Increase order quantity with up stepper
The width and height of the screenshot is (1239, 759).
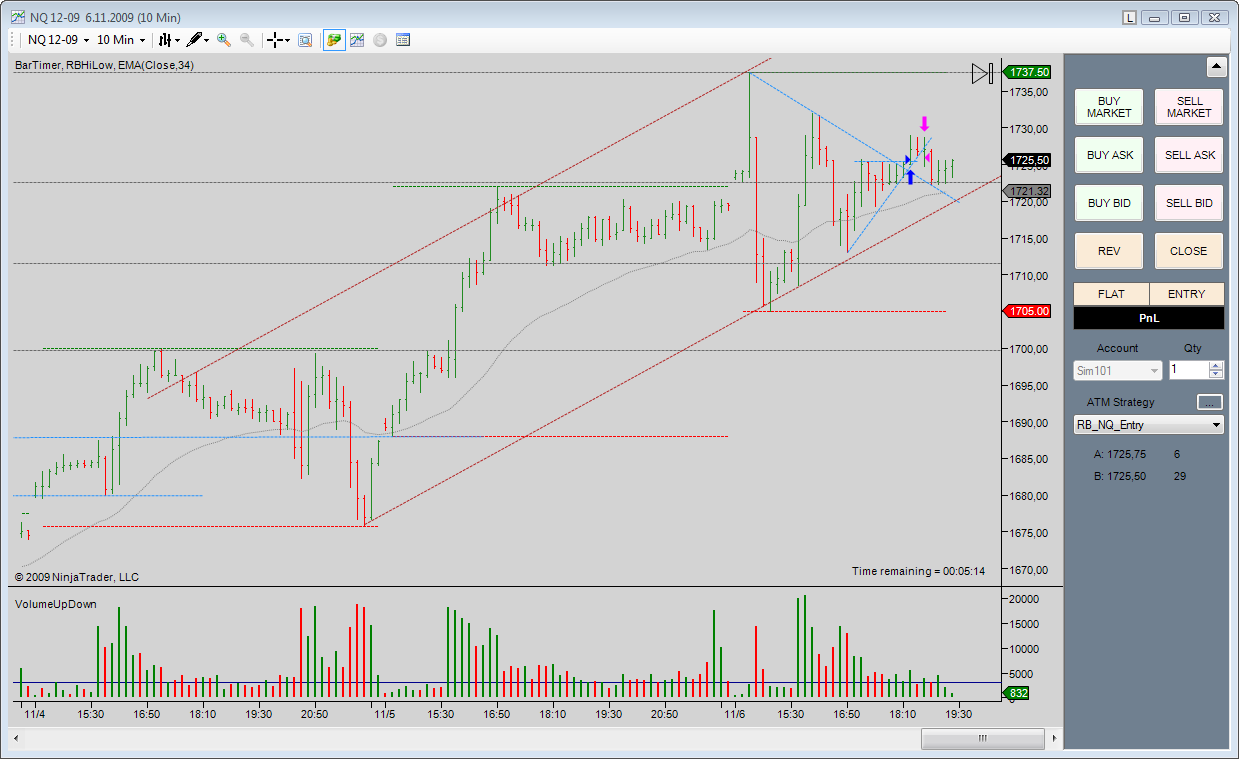point(1216,365)
